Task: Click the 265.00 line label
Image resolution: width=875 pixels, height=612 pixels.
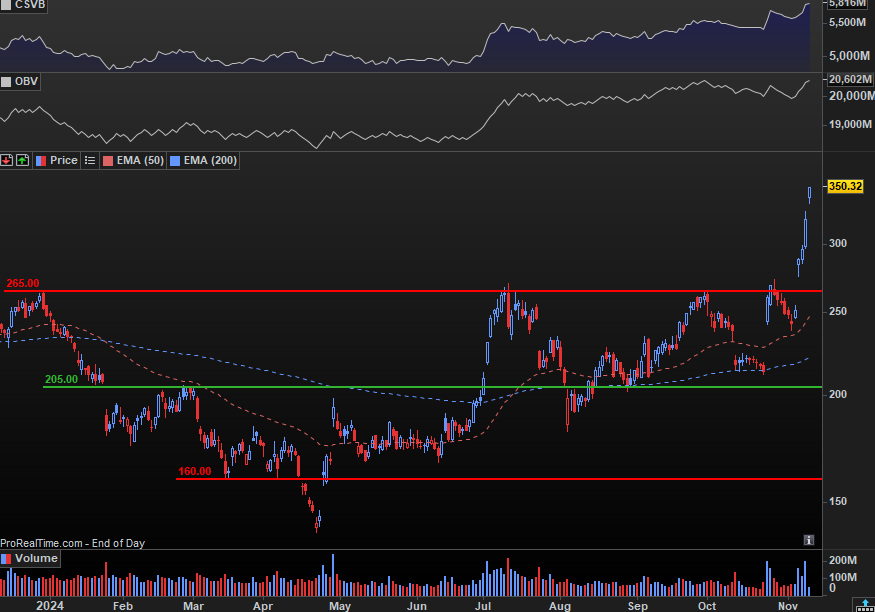Action: (x=23, y=283)
